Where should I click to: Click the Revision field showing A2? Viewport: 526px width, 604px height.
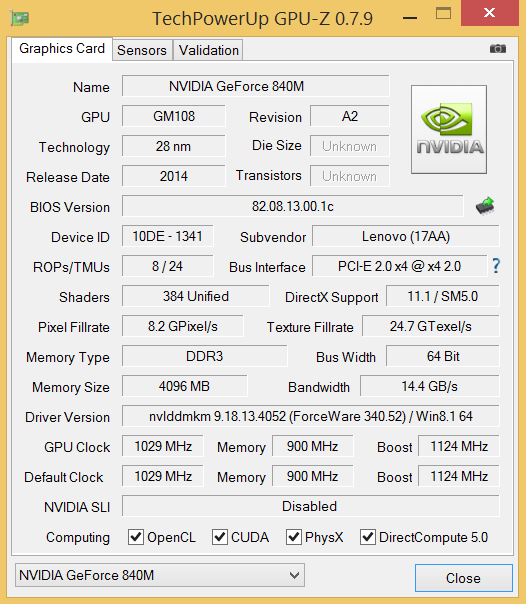coord(350,116)
